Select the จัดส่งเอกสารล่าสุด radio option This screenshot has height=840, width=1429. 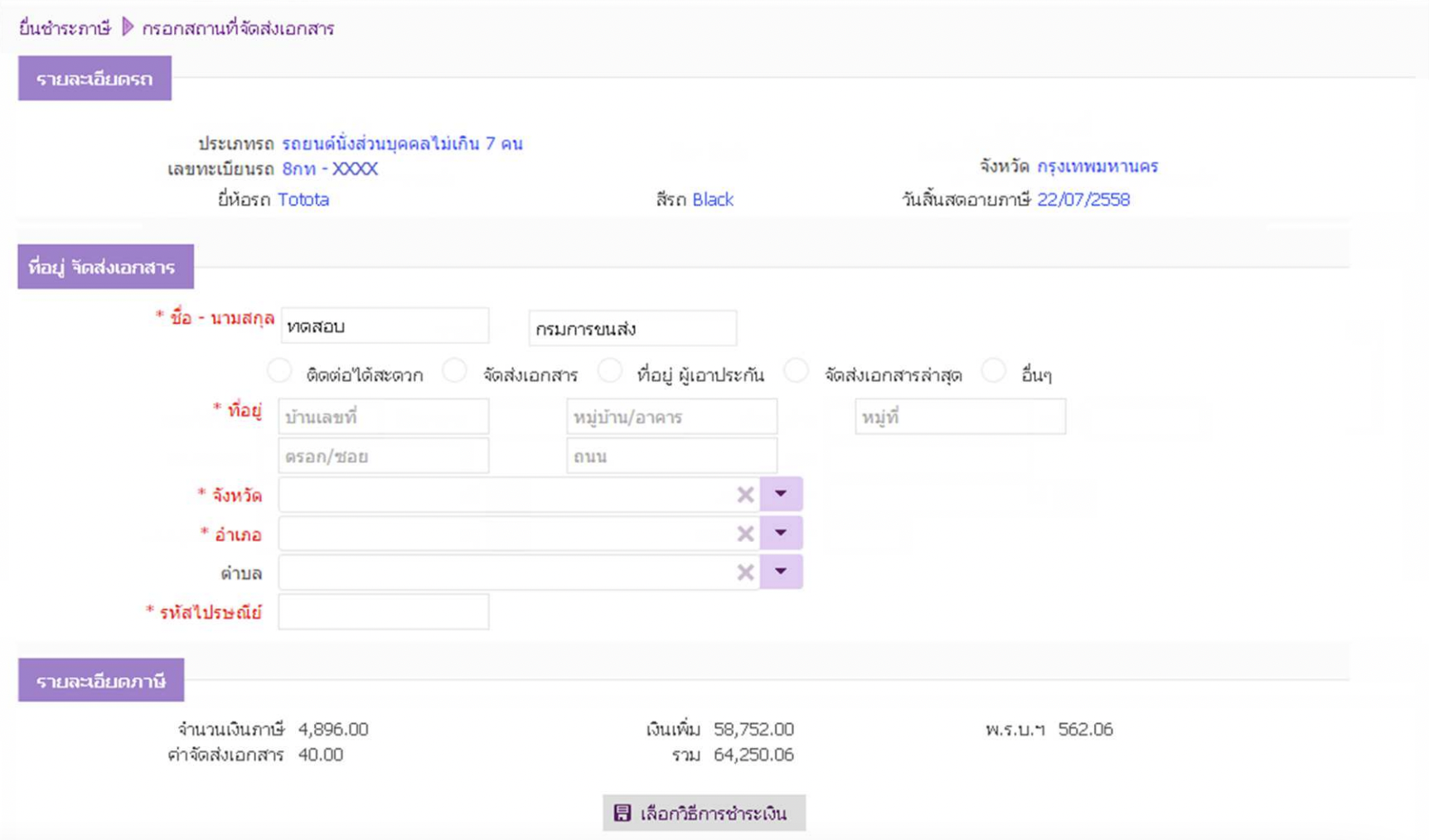(797, 371)
